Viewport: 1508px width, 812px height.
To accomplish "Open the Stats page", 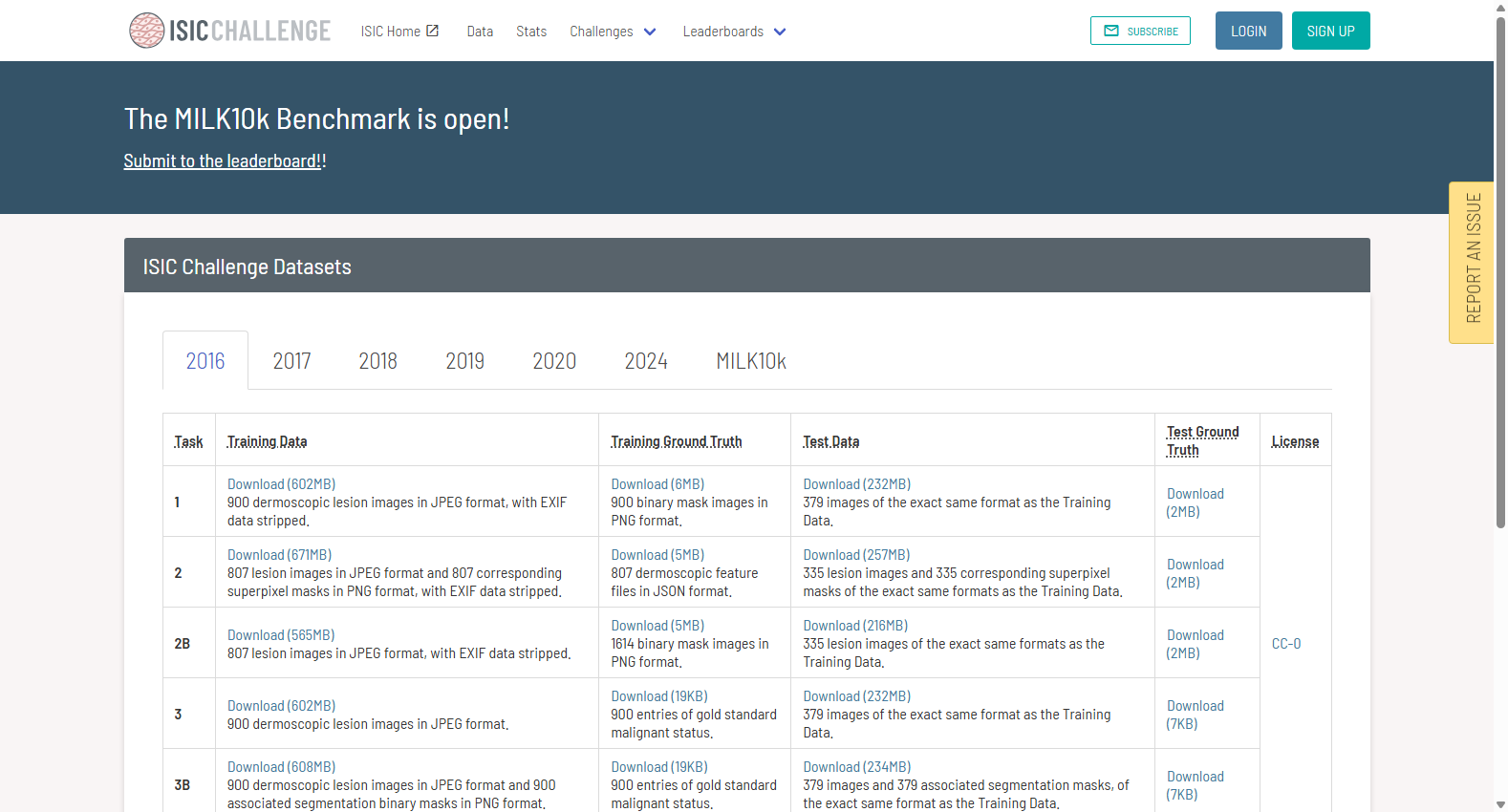I will pos(531,32).
